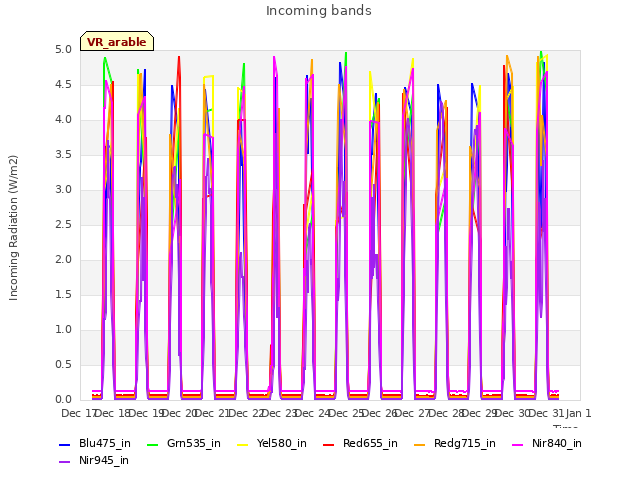Click the 3.0 y-axis tick label

pos(63,190)
